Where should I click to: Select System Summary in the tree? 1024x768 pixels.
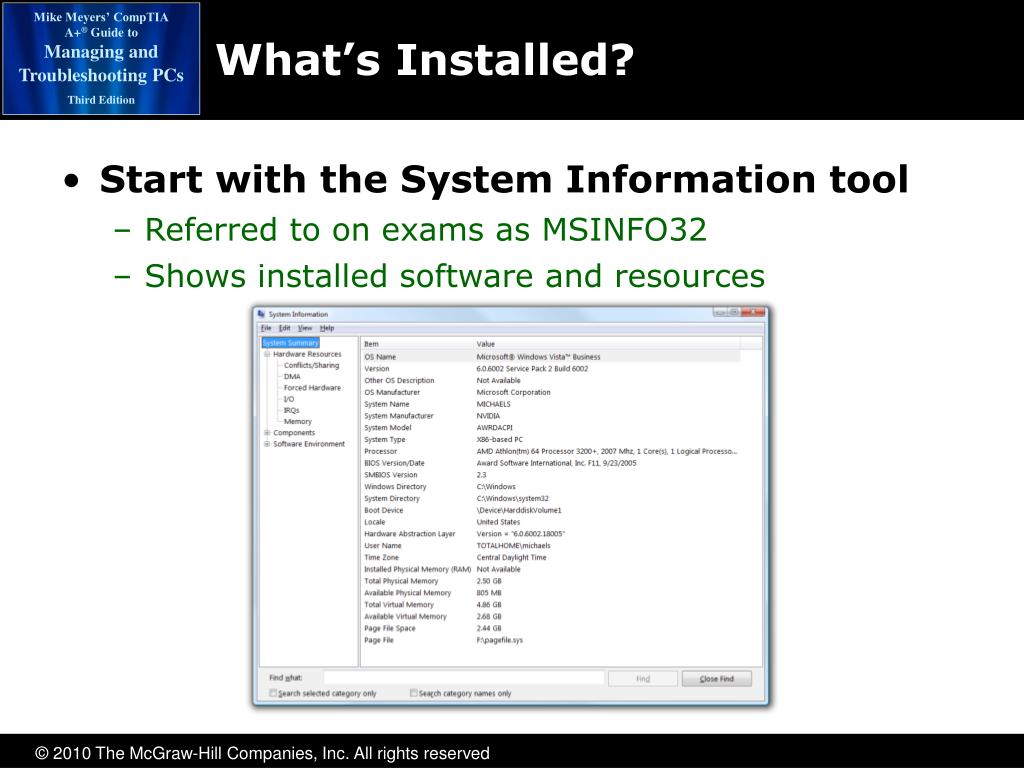291,343
